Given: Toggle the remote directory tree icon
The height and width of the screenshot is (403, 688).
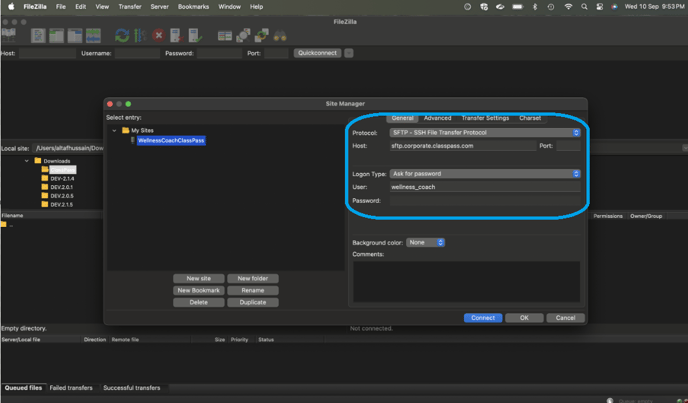Looking at the screenshot, I should click(x=75, y=36).
